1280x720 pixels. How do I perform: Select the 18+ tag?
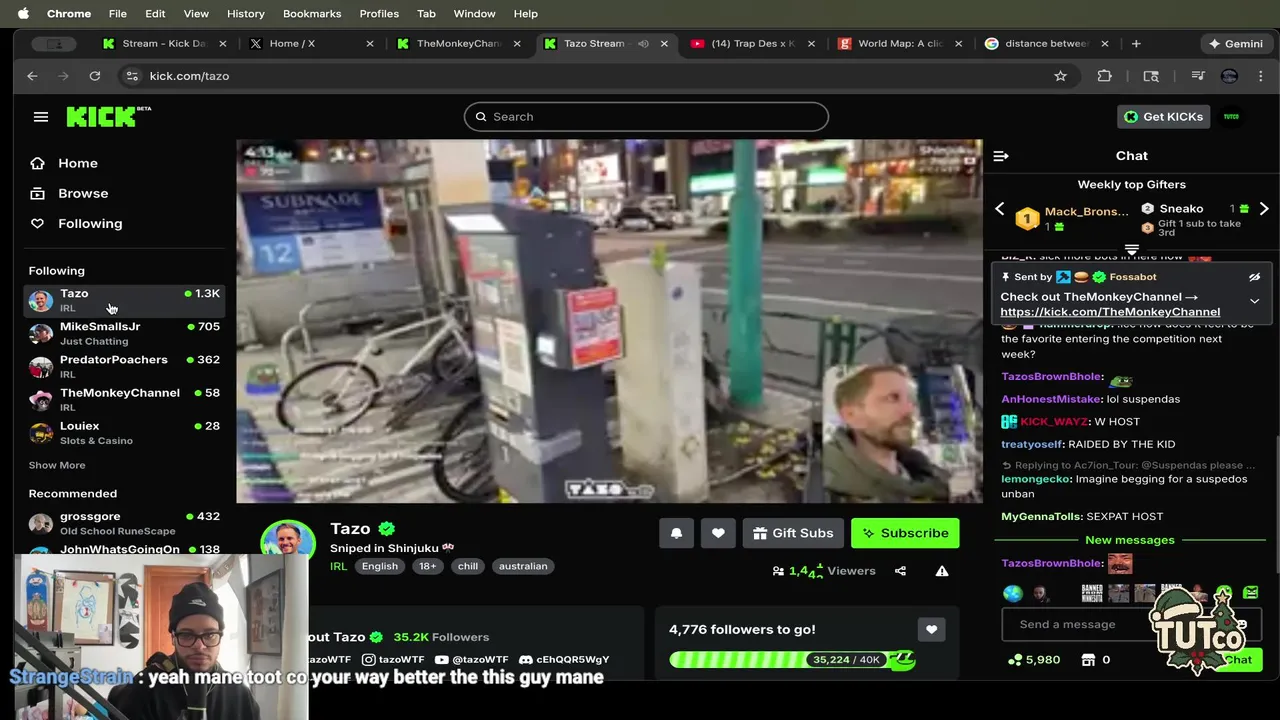(428, 566)
